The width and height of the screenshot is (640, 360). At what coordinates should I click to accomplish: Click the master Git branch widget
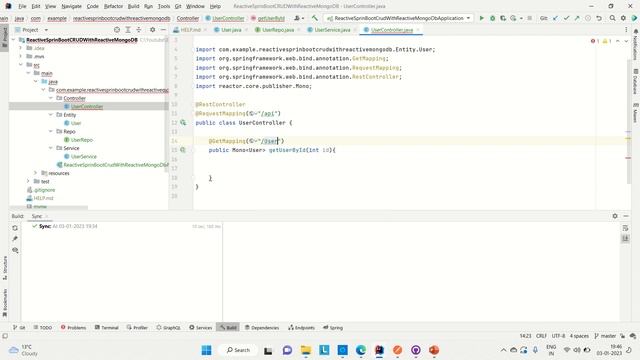(x=605, y=336)
